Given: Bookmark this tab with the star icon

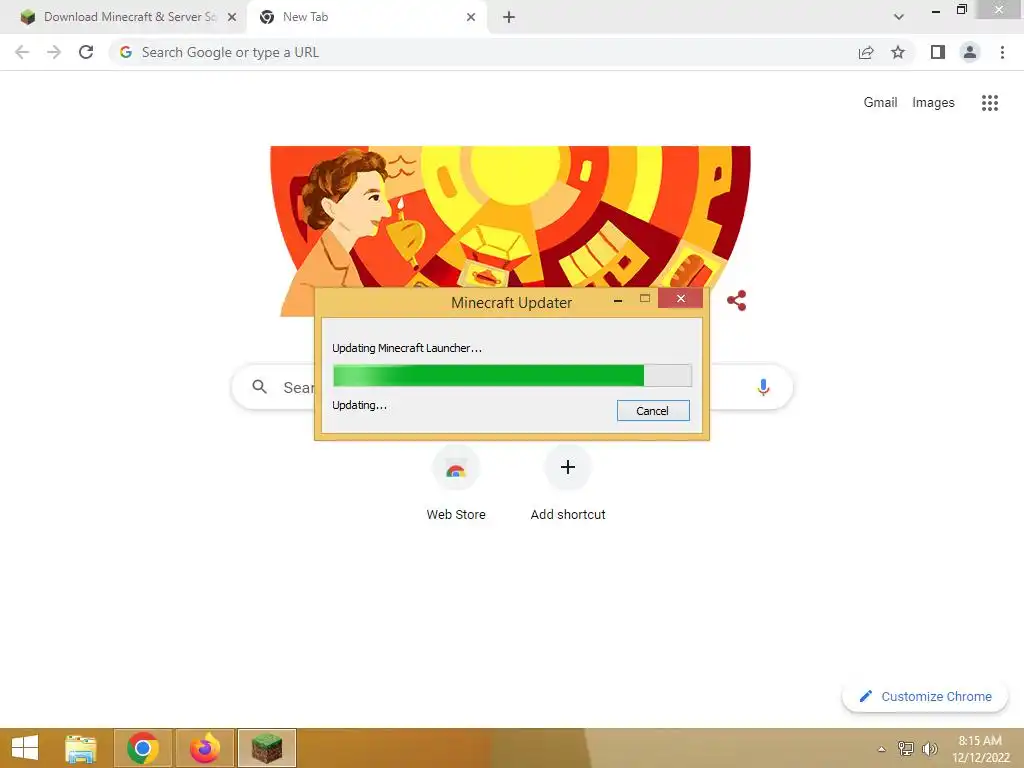Looking at the screenshot, I should pyautogui.click(x=898, y=52).
